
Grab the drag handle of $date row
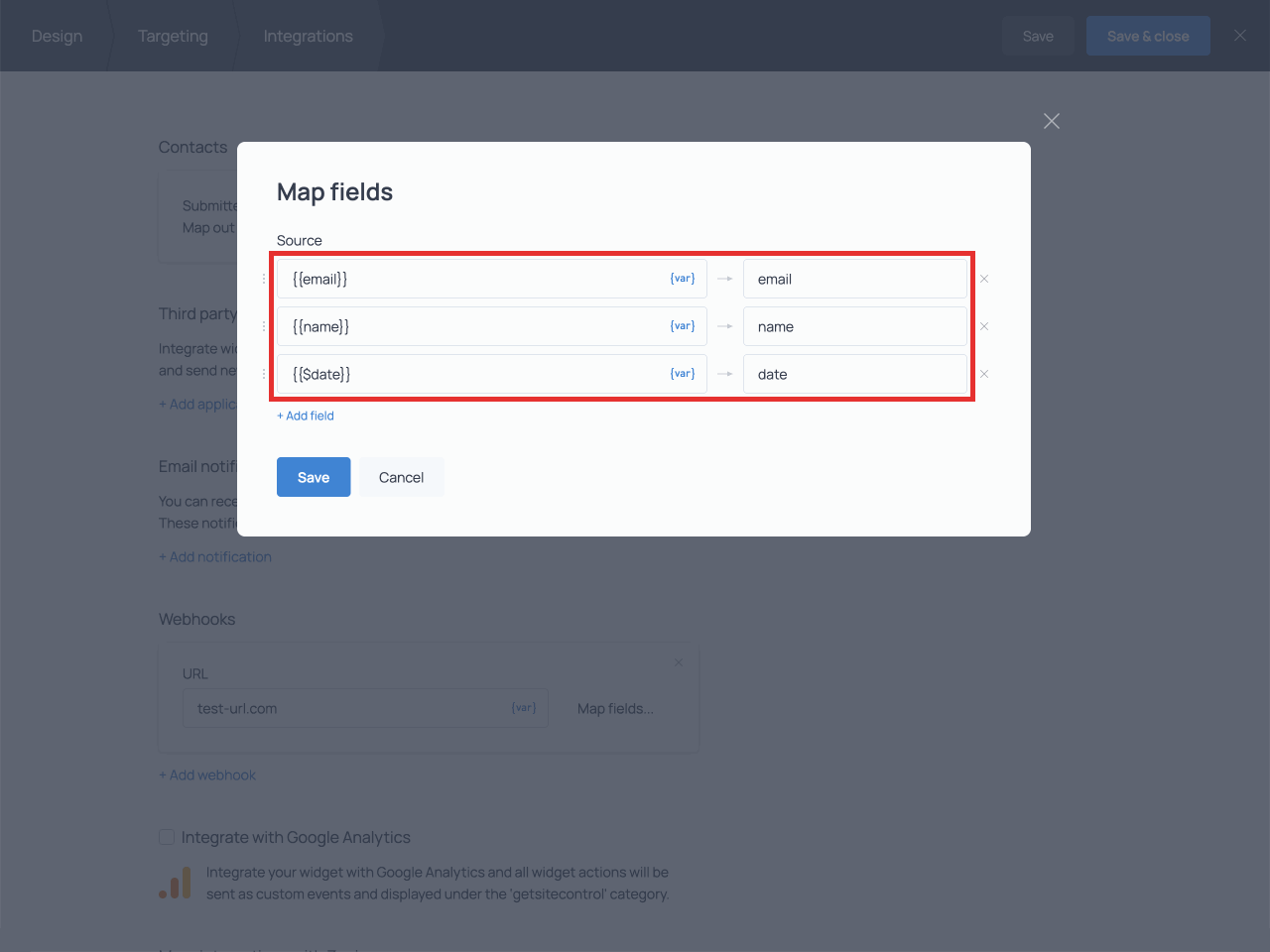coord(264,374)
